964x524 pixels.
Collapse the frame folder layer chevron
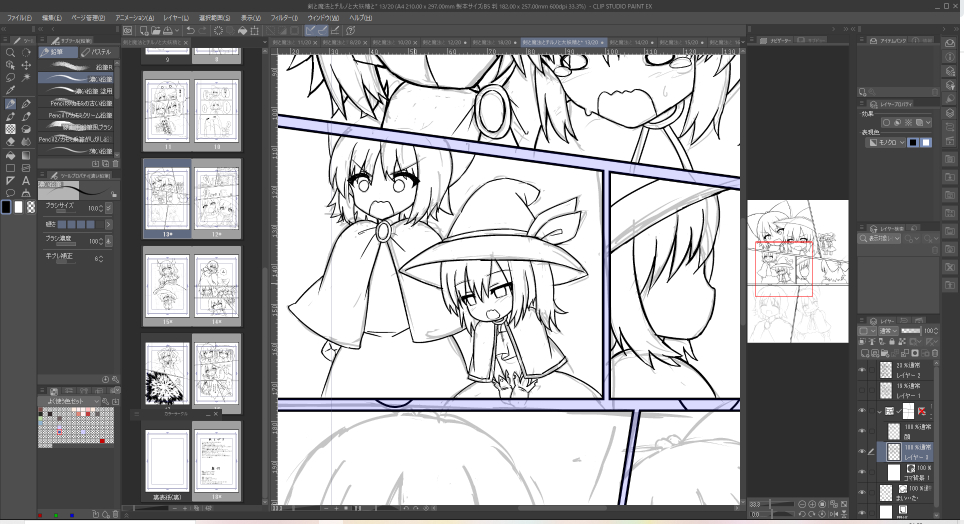click(x=880, y=411)
